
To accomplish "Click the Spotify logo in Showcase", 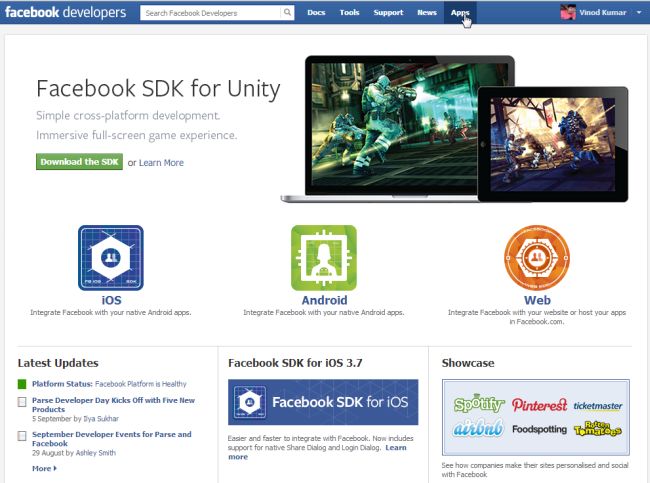I will (x=479, y=403).
